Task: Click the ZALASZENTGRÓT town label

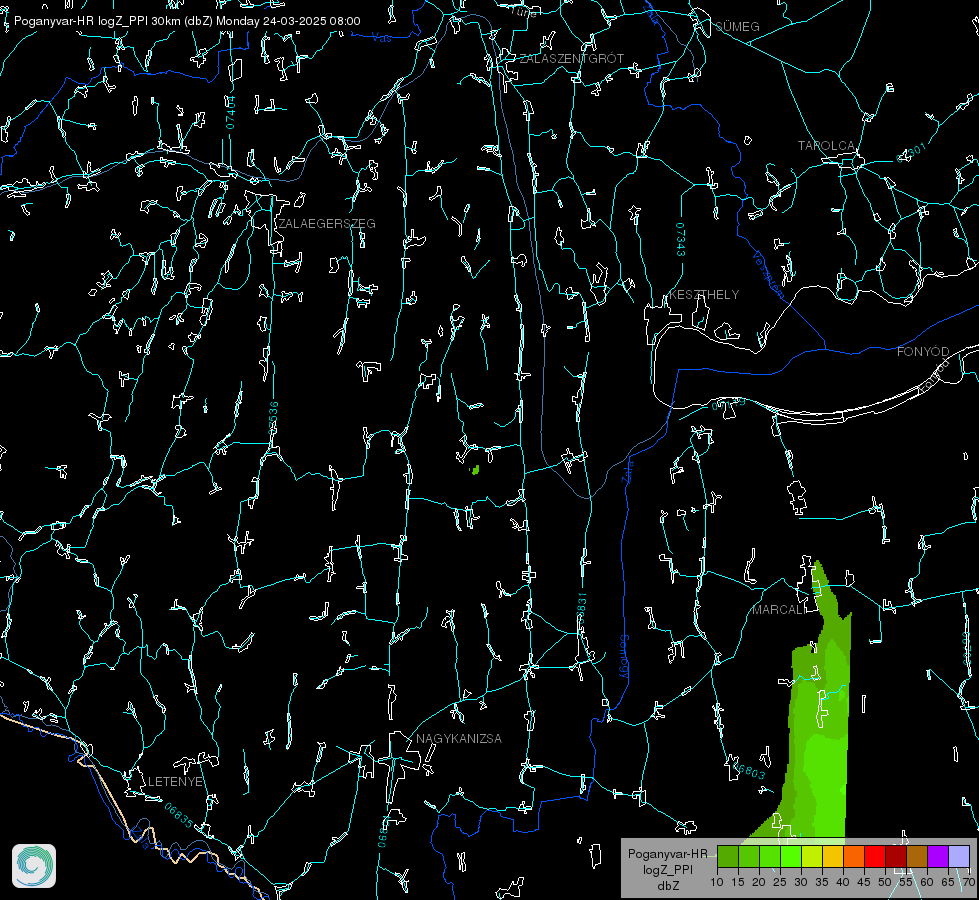Action: point(572,58)
